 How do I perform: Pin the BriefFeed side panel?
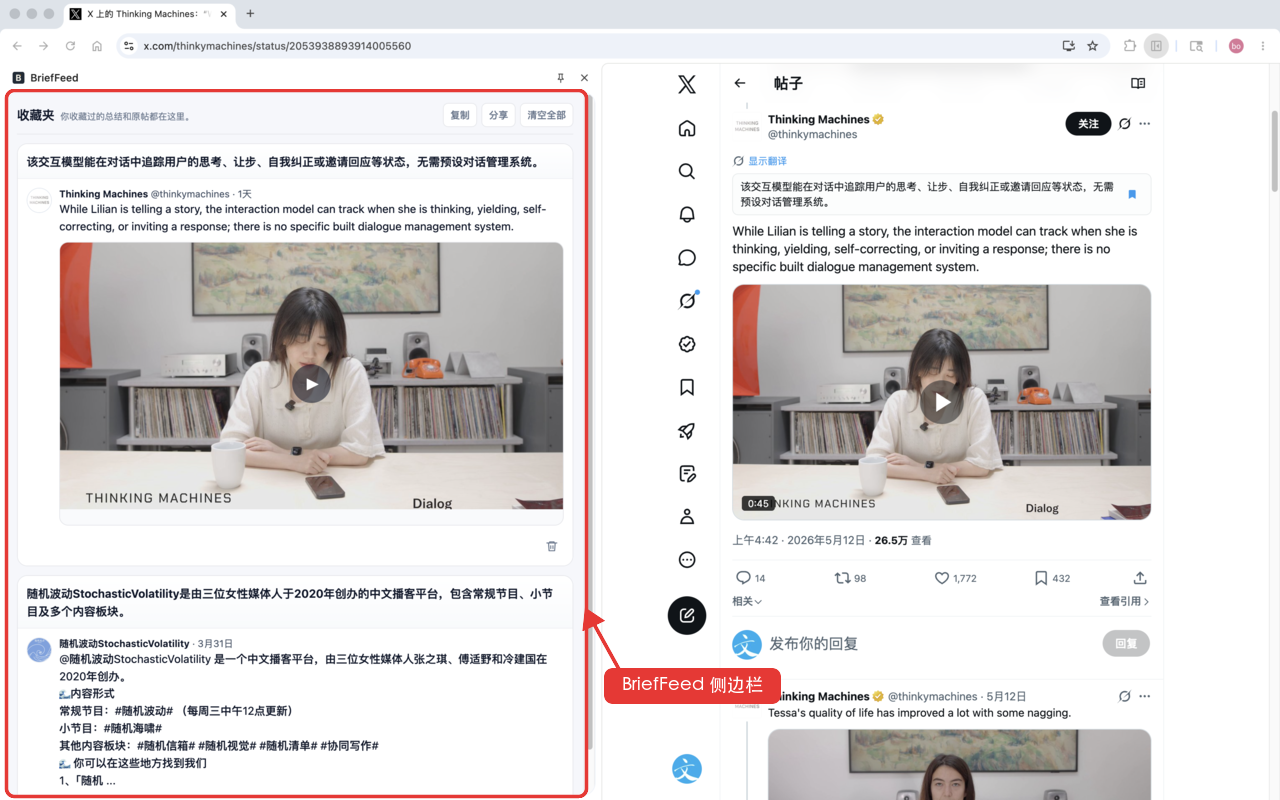tap(561, 77)
